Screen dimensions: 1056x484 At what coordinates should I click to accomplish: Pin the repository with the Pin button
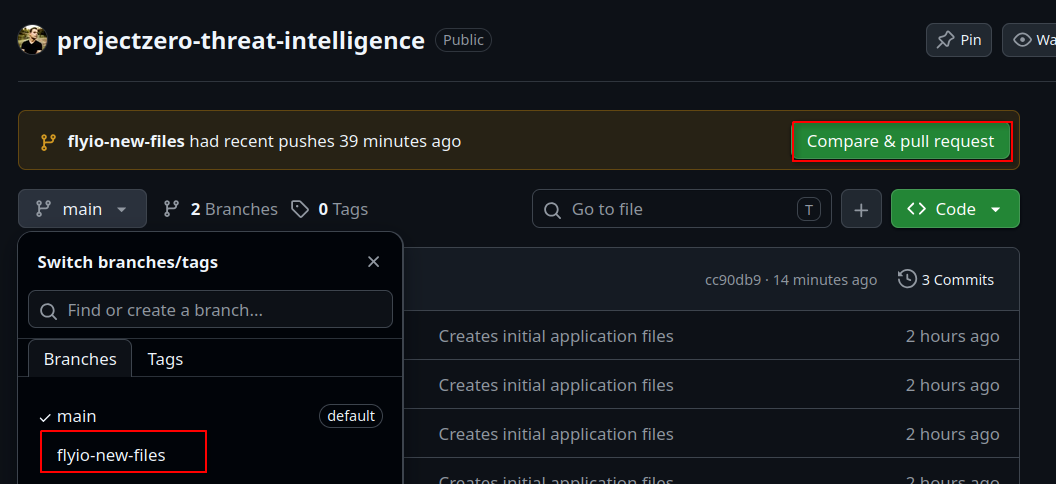tap(959, 40)
